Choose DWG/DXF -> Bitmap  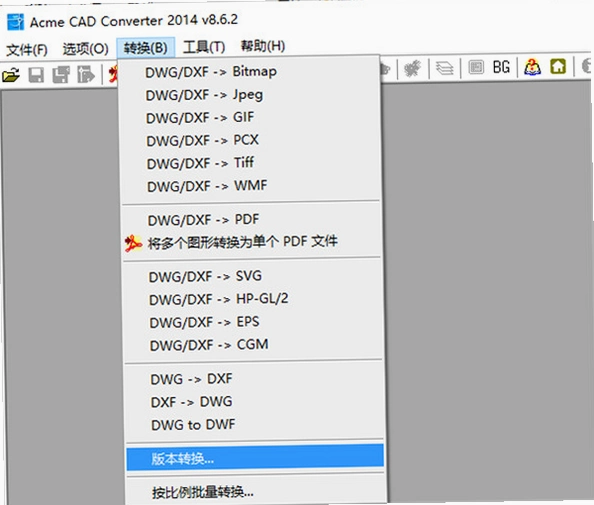point(250,72)
